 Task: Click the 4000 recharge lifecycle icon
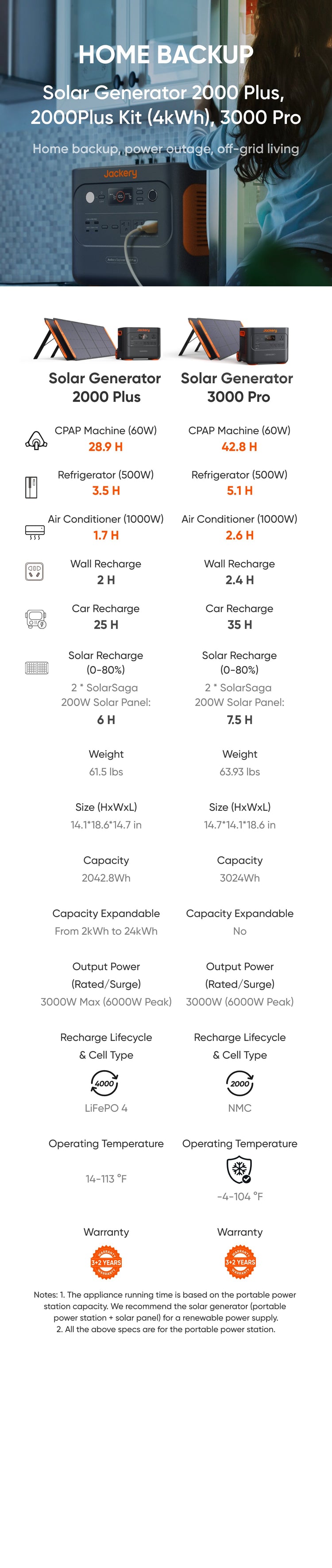tap(105, 1083)
